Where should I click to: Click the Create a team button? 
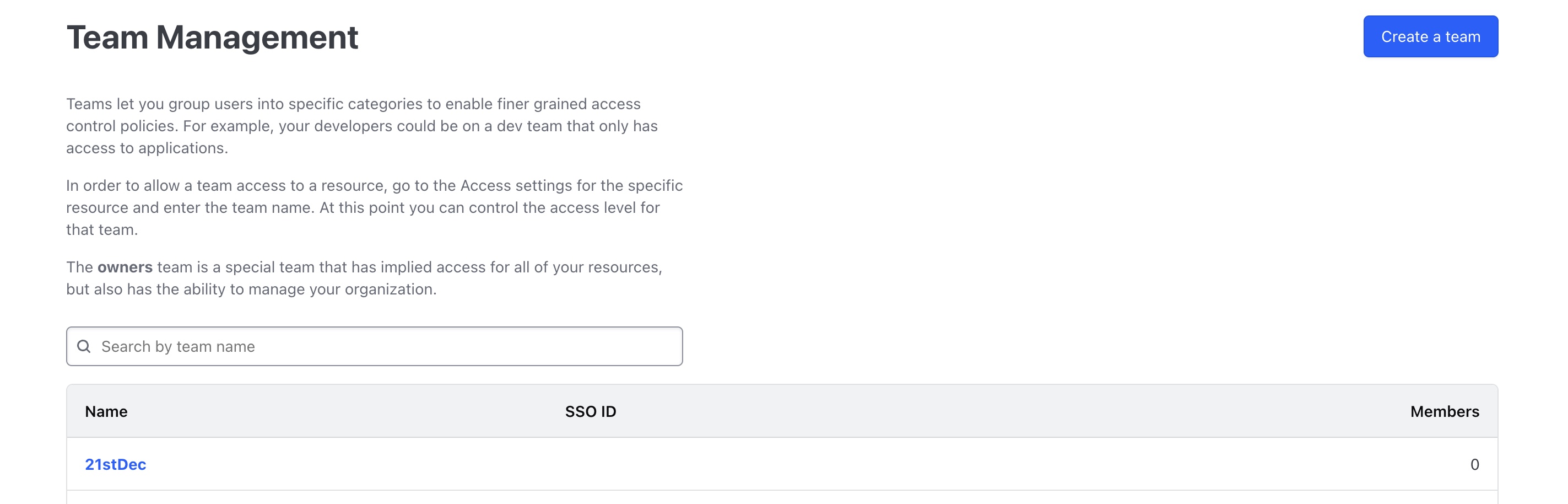click(x=1430, y=36)
